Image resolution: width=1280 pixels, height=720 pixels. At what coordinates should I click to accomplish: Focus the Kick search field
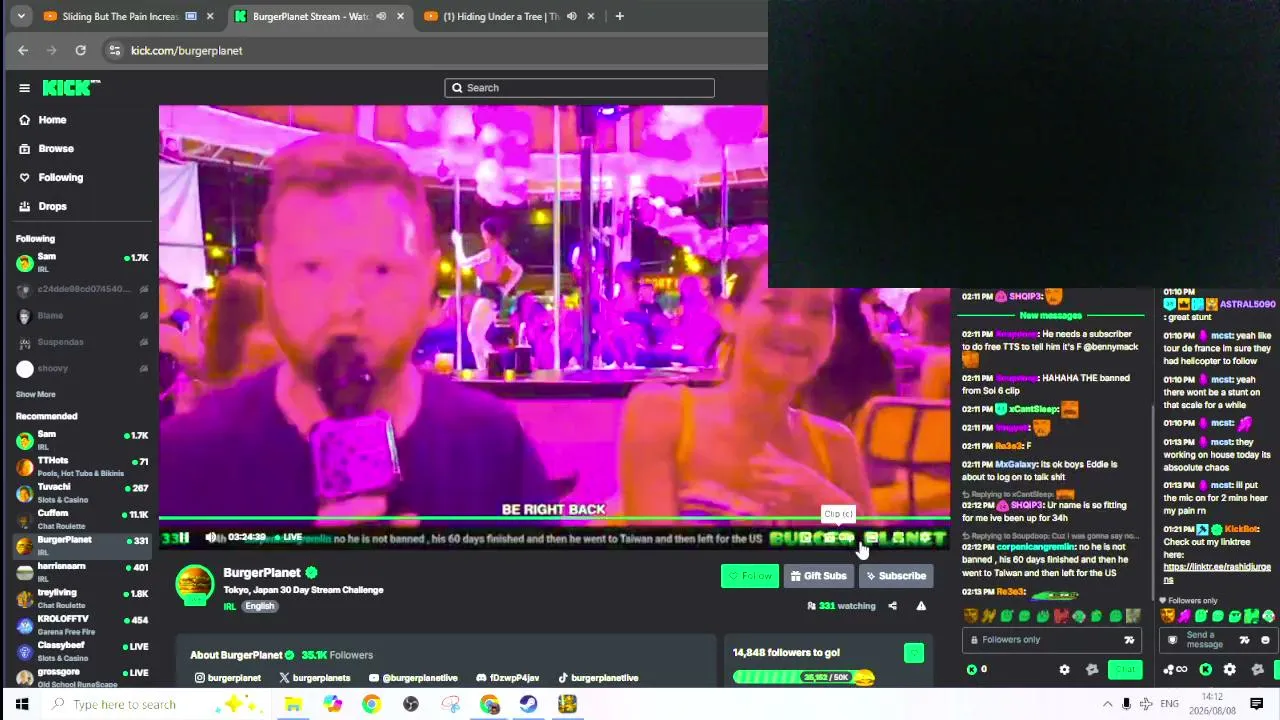(579, 88)
